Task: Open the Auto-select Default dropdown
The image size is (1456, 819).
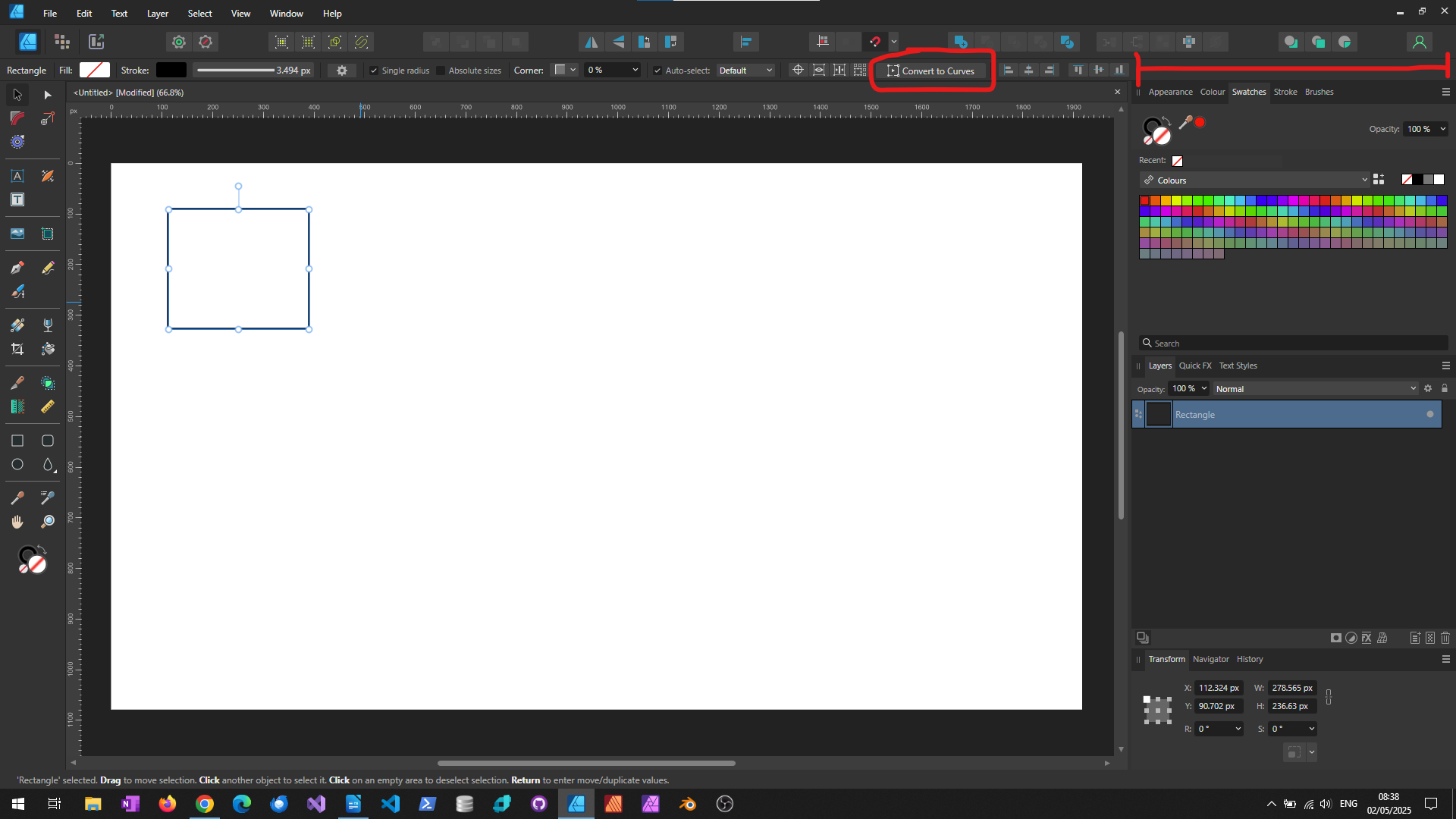Action: [746, 71]
